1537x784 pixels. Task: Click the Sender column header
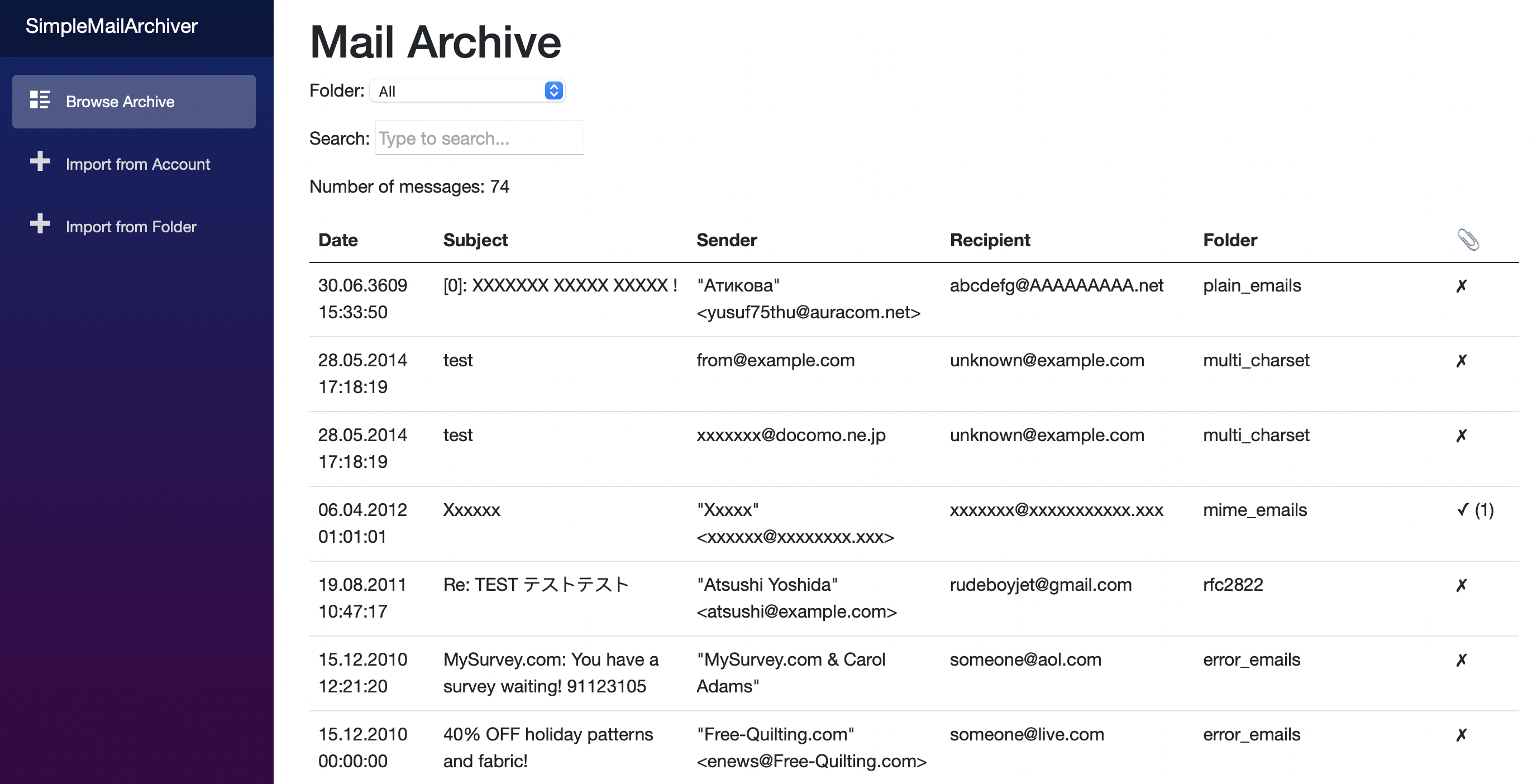pos(726,240)
